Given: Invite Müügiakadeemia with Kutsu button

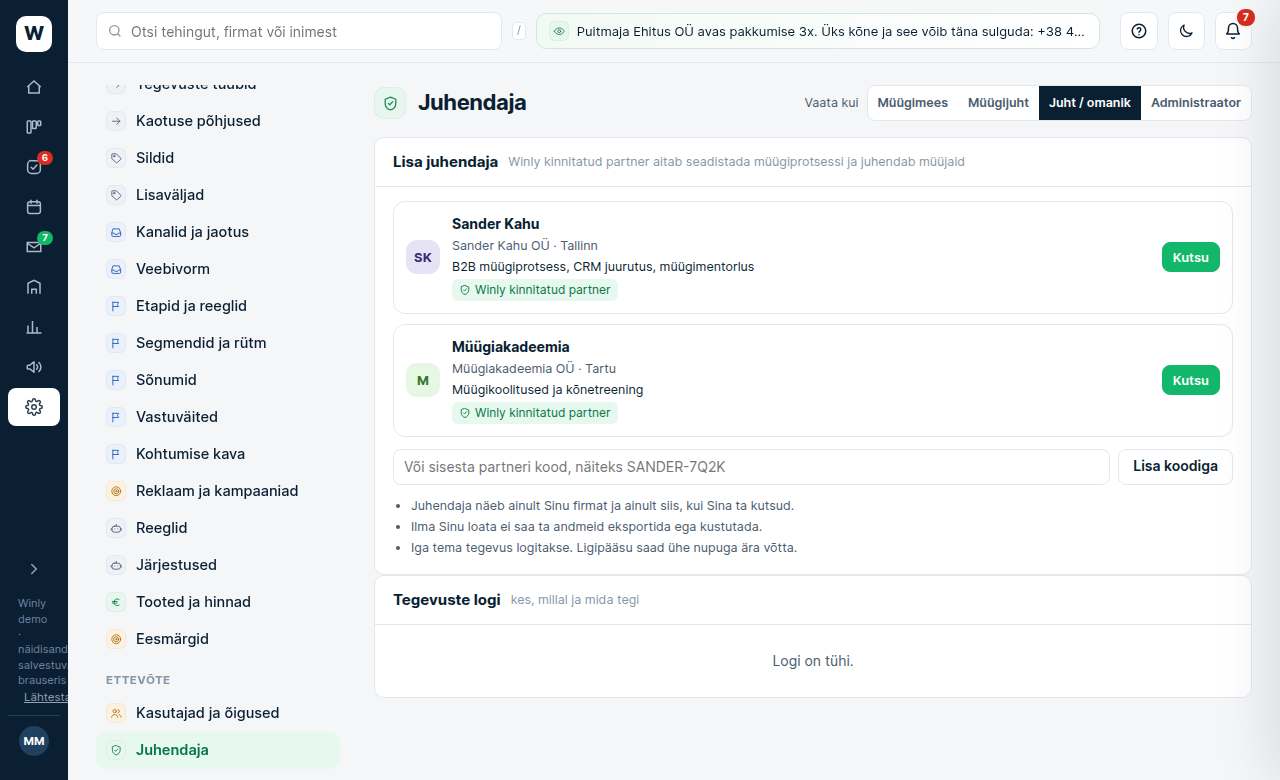Looking at the screenshot, I should pos(1191,380).
